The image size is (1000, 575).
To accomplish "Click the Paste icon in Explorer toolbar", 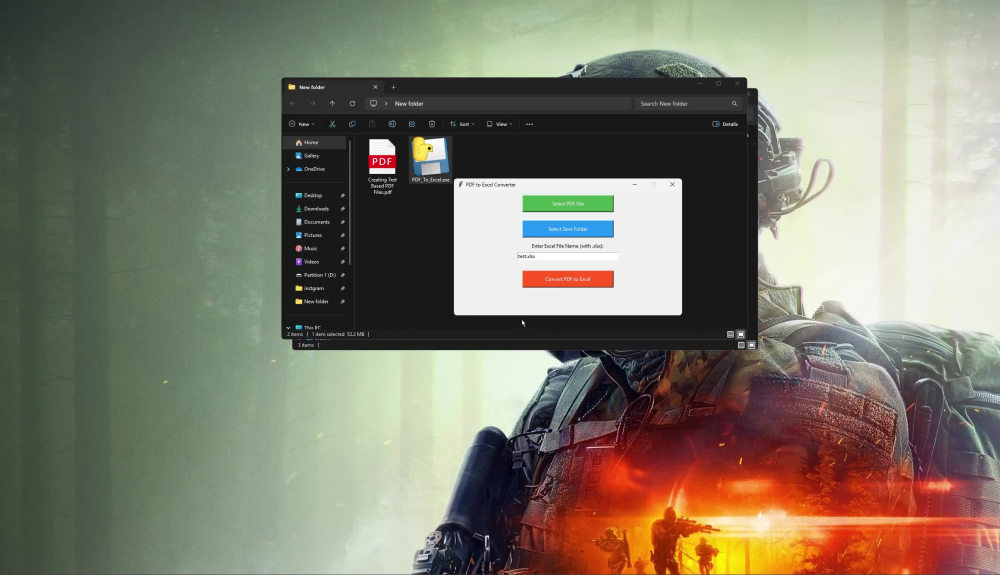I will [372, 124].
